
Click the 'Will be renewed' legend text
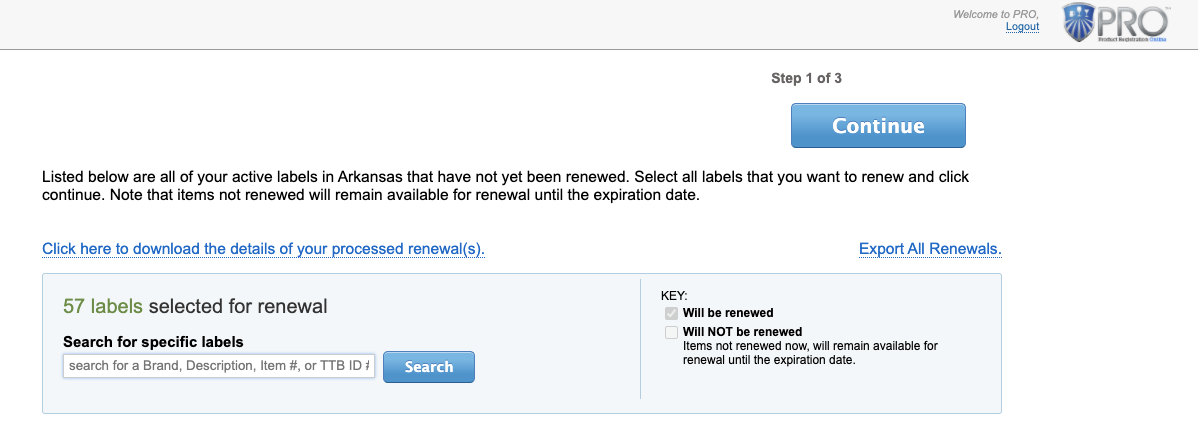[x=728, y=313]
